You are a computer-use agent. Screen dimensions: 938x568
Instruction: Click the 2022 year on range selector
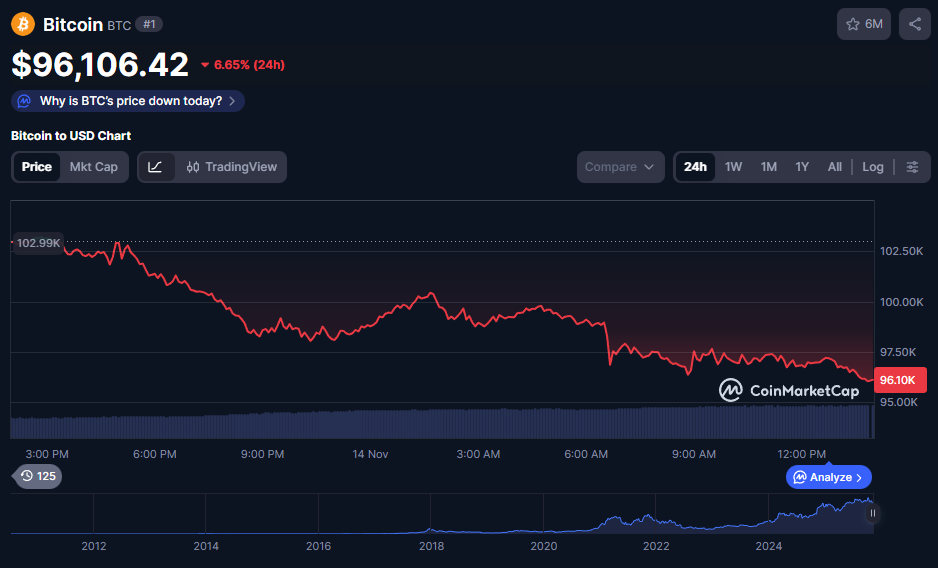656,546
